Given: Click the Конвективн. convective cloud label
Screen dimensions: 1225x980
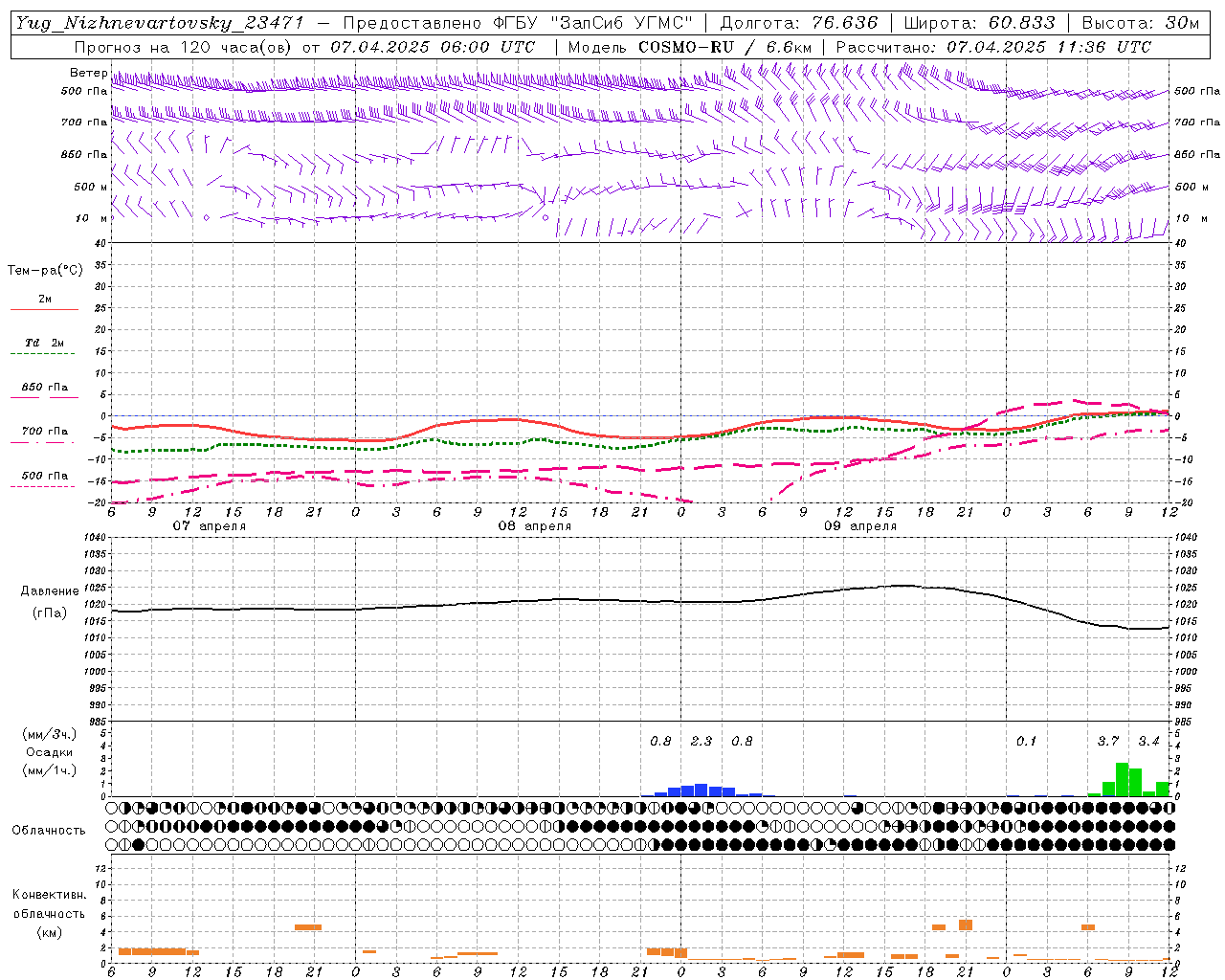Looking at the screenshot, I should pos(49,895).
